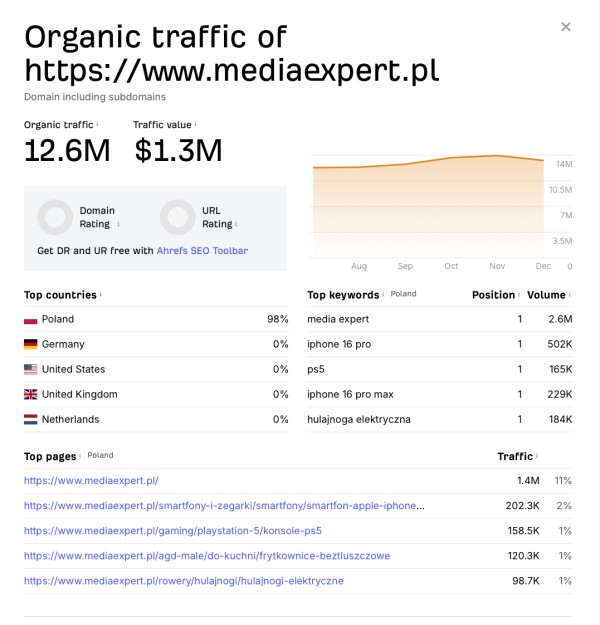Open the mediaexpert.pl homepage top page link
Image resolution: width=600 pixels, height=625 pixels.
pyautogui.click(x=91, y=481)
